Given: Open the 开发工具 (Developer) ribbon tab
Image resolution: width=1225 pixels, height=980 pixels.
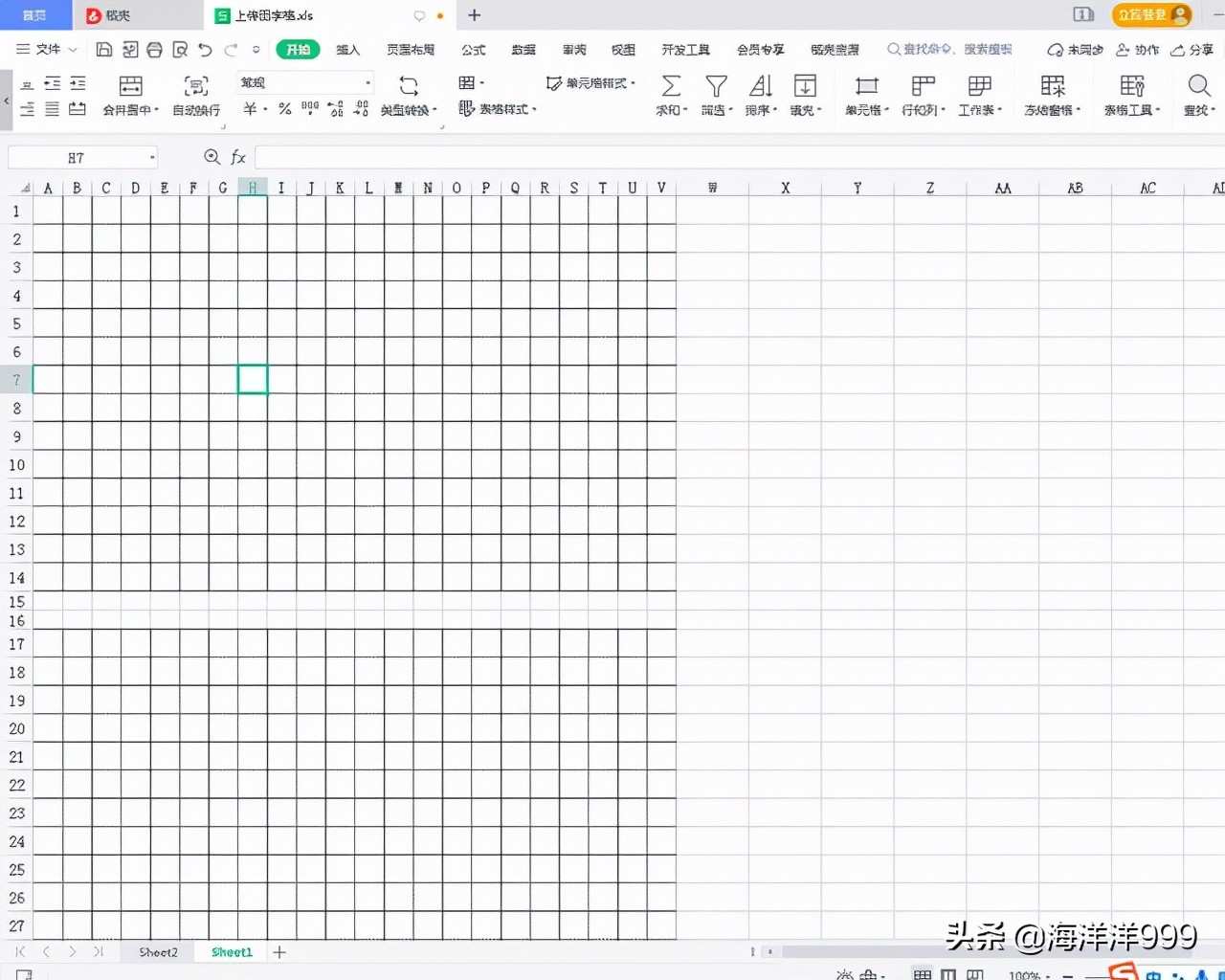Looking at the screenshot, I should coord(686,50).
